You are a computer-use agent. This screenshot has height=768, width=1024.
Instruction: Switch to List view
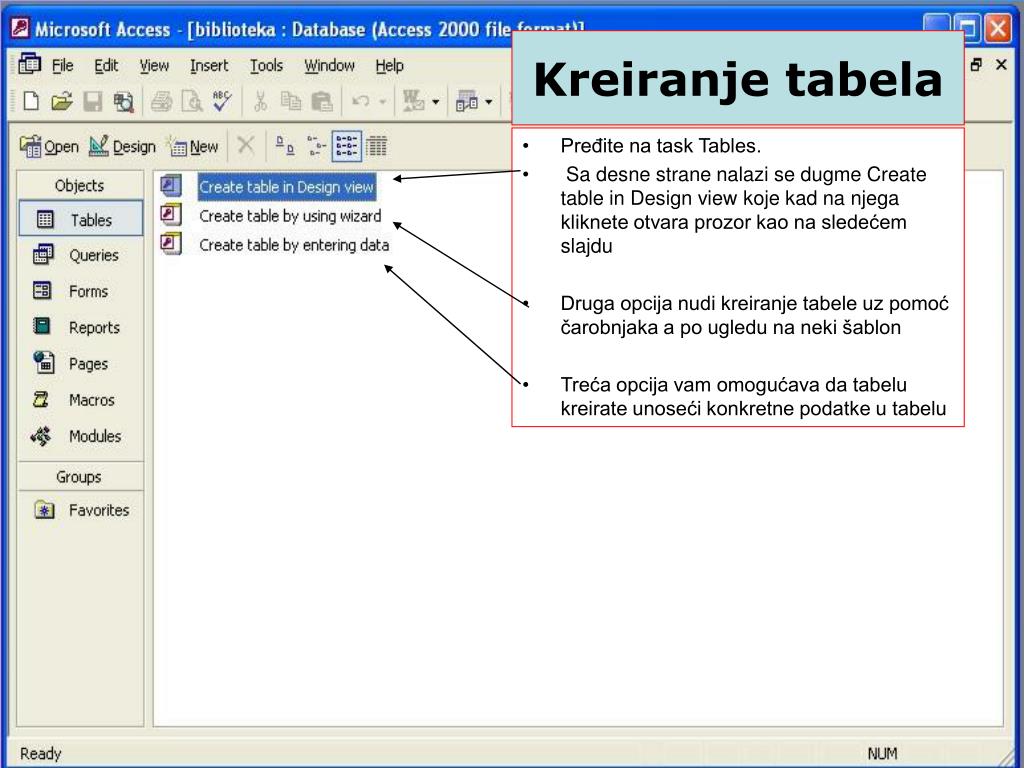point(346,146)
